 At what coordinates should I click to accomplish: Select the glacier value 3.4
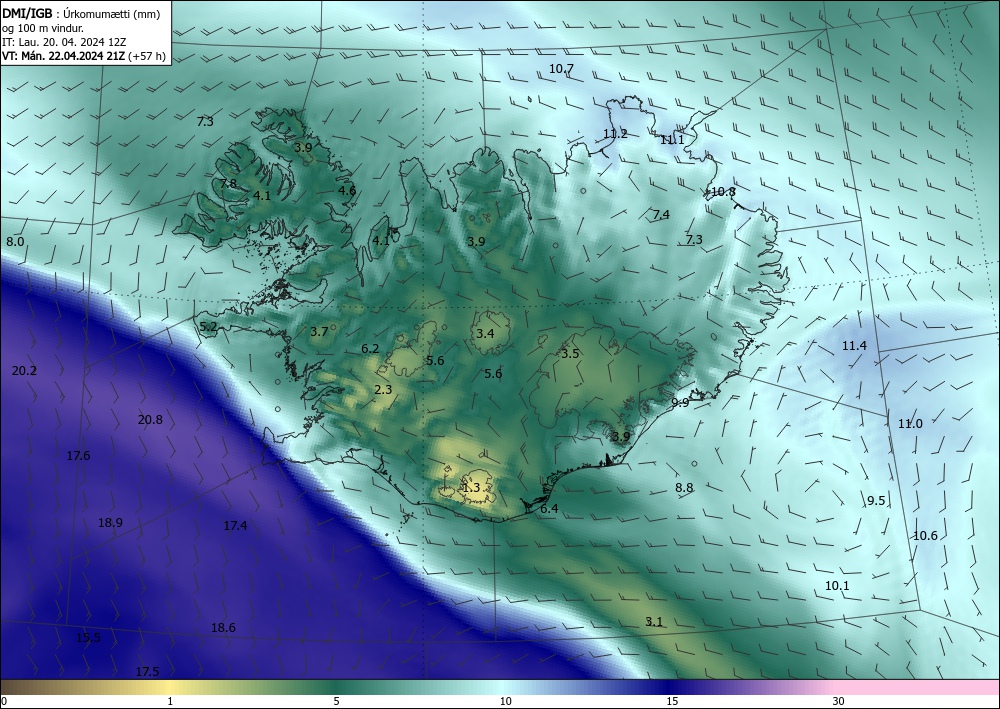coord(485,333)
